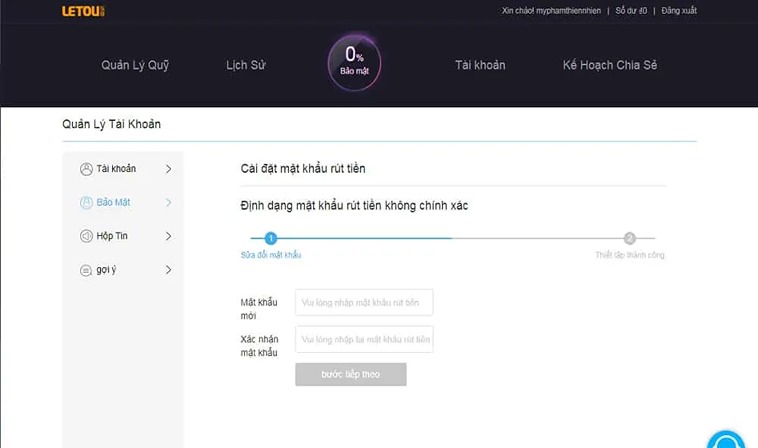
Task: Expand the Hộp Tin sidebar chevron
Action: (x=168, y=236)
